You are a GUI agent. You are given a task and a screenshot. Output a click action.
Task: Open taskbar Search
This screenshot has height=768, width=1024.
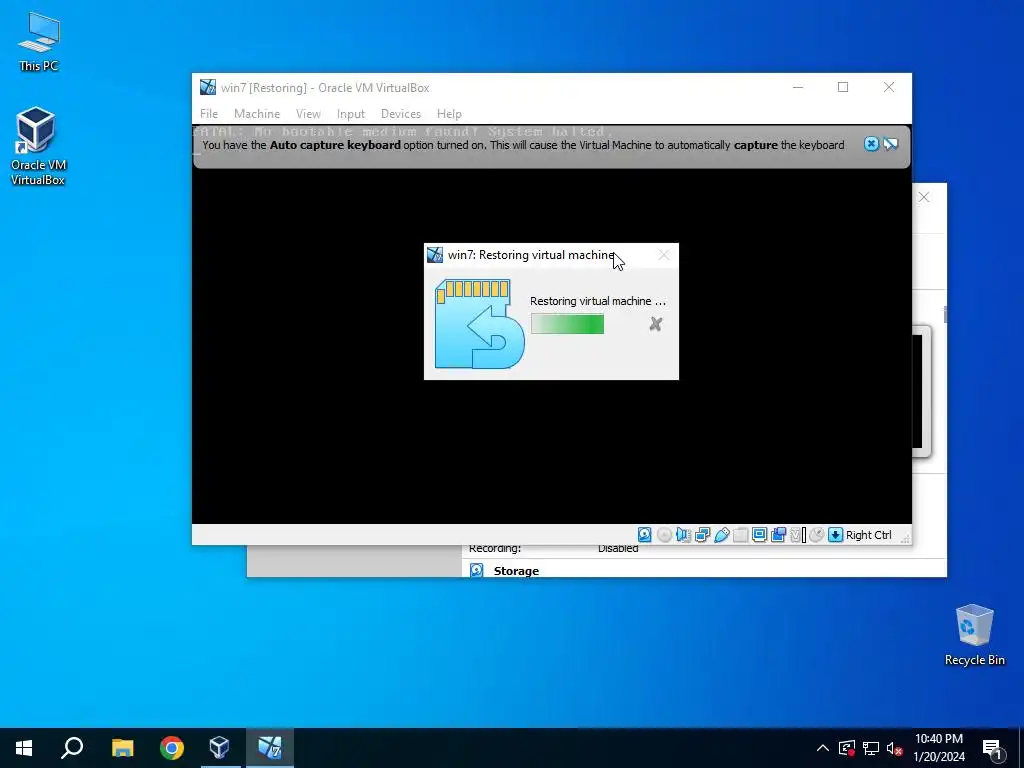point(72,748)
